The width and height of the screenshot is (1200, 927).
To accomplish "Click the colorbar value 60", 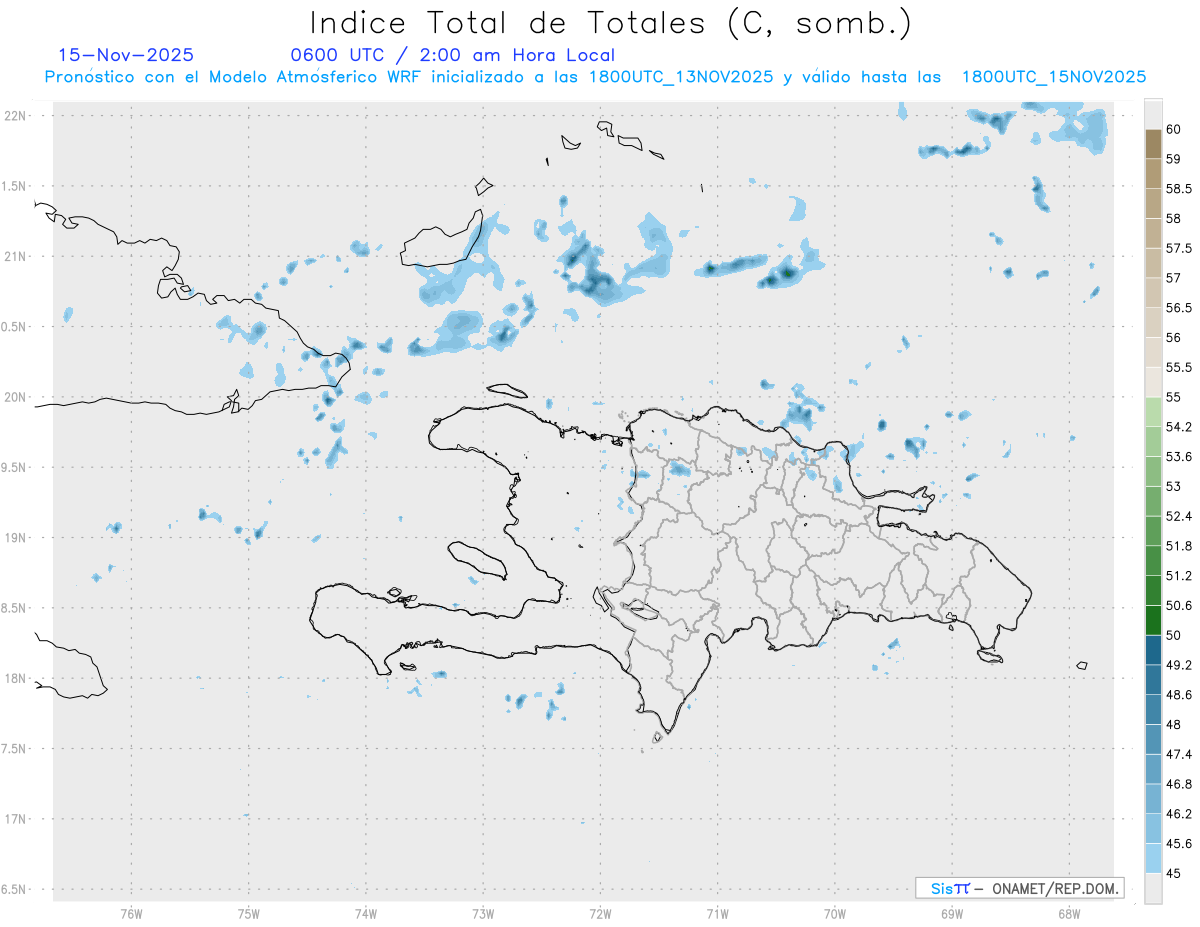I will 1174,129.
